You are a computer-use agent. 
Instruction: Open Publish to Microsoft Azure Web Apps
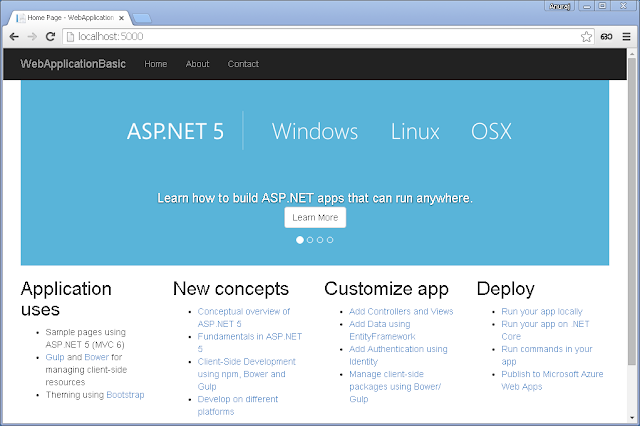[552, 380]
